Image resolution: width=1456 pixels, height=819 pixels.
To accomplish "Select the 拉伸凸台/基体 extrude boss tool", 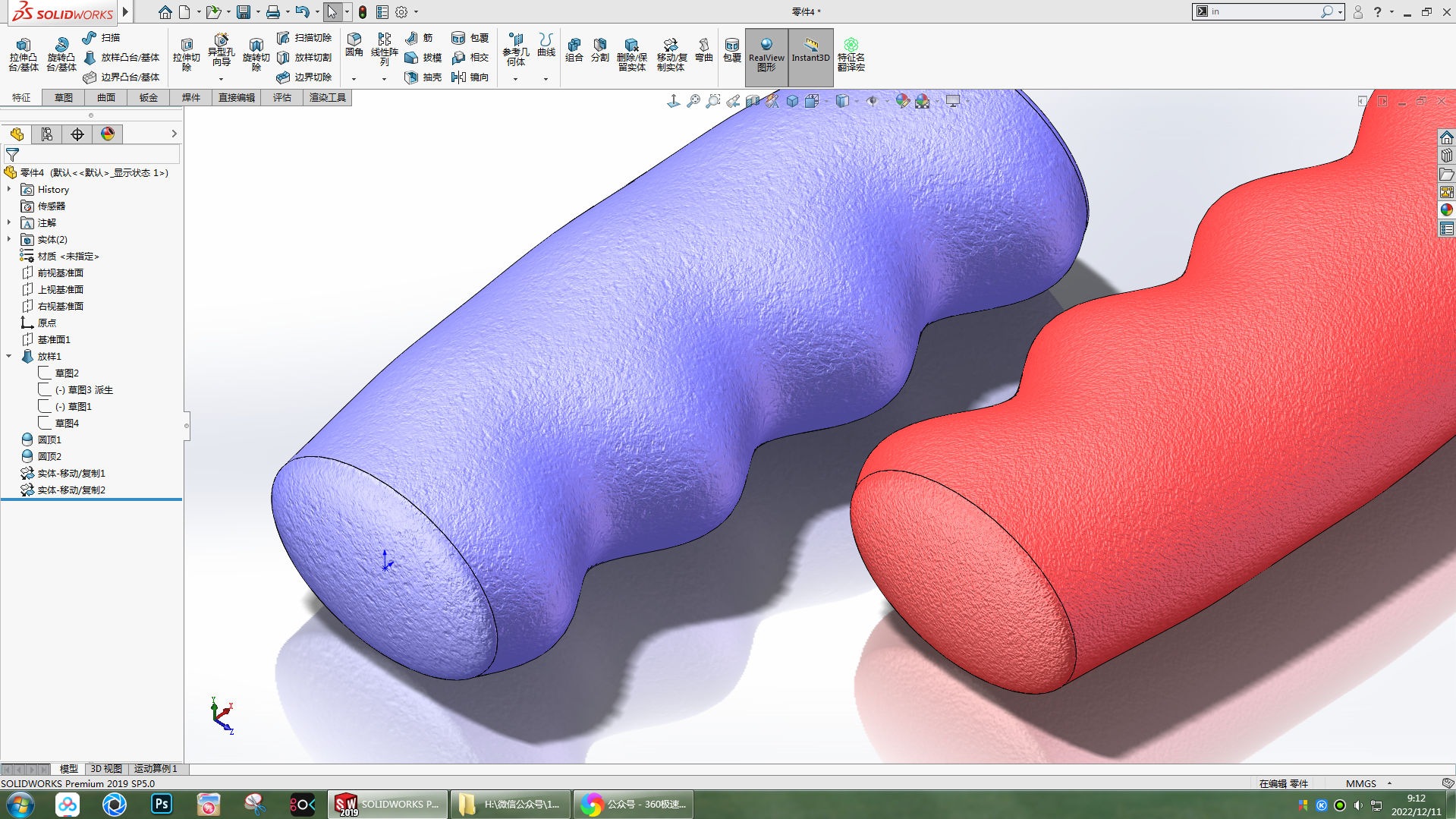I will [x=23, y=55].
